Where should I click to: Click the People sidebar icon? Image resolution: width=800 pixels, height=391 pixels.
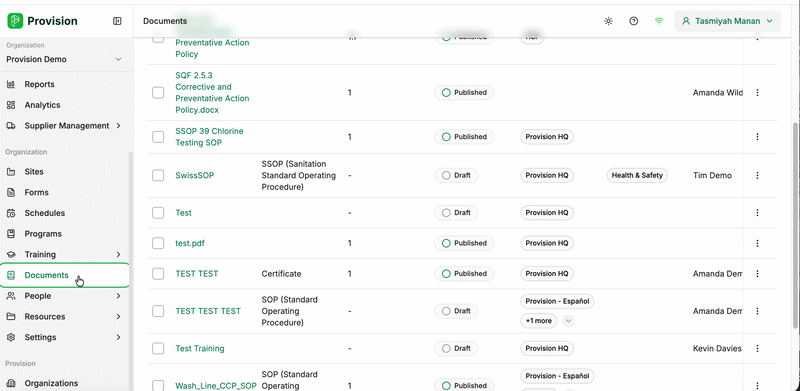pos(11,296)
